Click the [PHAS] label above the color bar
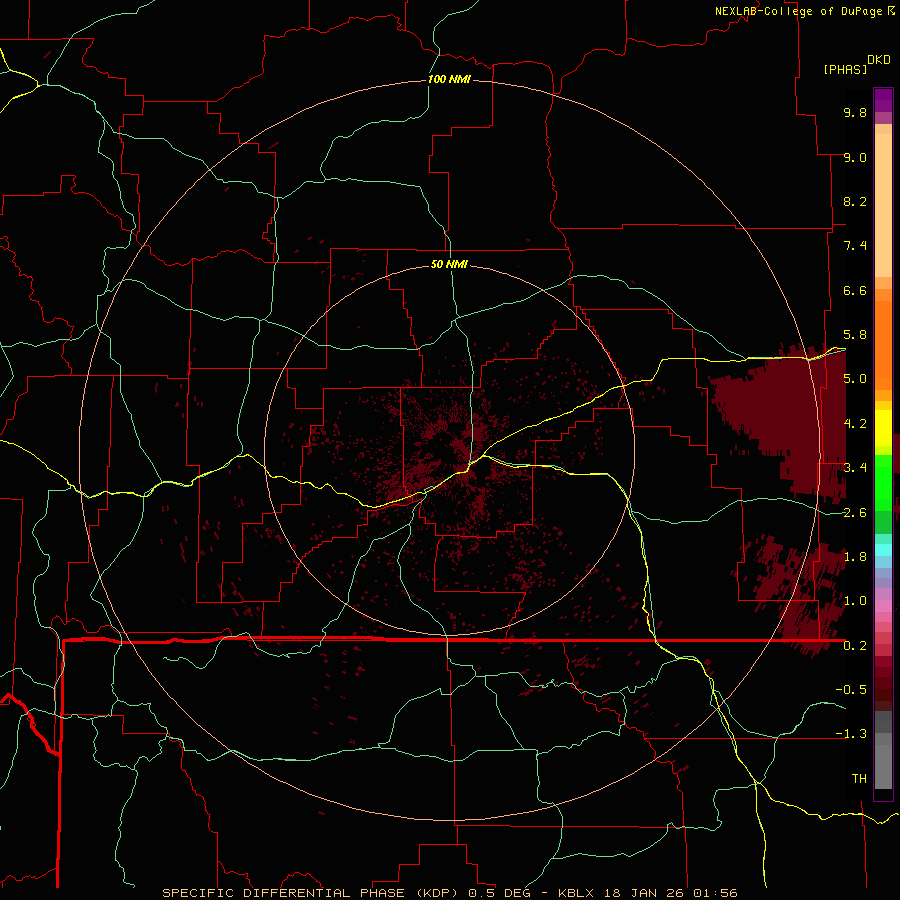 pyautogui.click(x=845, y=69)
